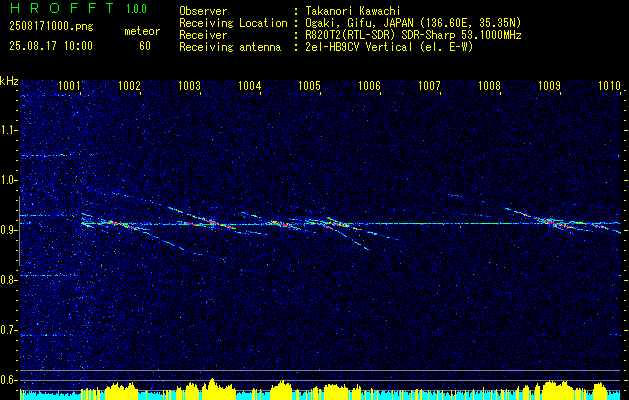Click the 0.9 kHz frequency label
This screenshot has width=629, height=400.
(8, 230)
